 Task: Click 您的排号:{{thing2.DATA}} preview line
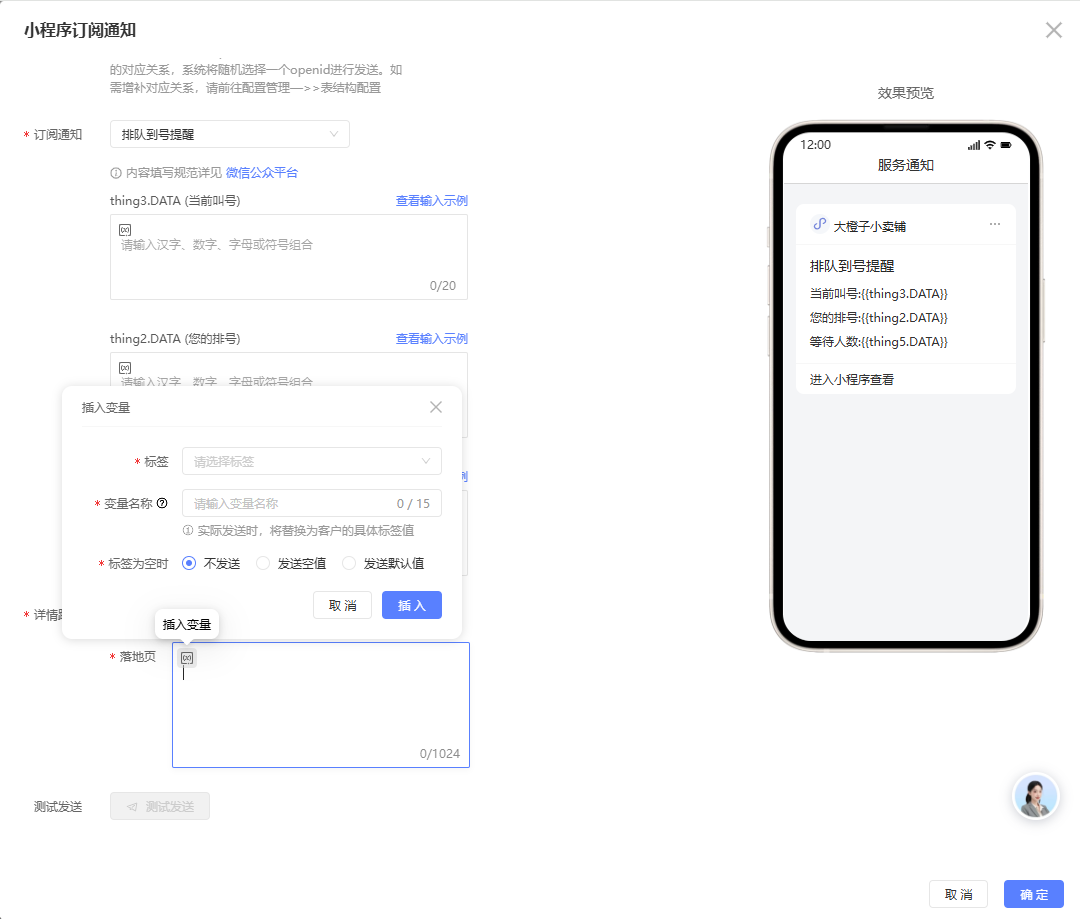pos(878,318)
